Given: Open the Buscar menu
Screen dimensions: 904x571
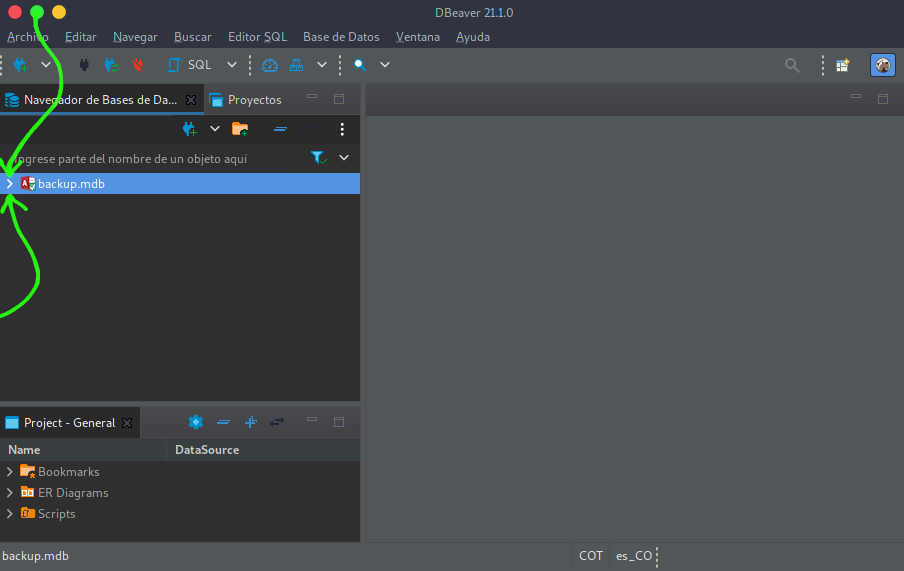Looking at the screenshot, I should [x=193, y=37].
